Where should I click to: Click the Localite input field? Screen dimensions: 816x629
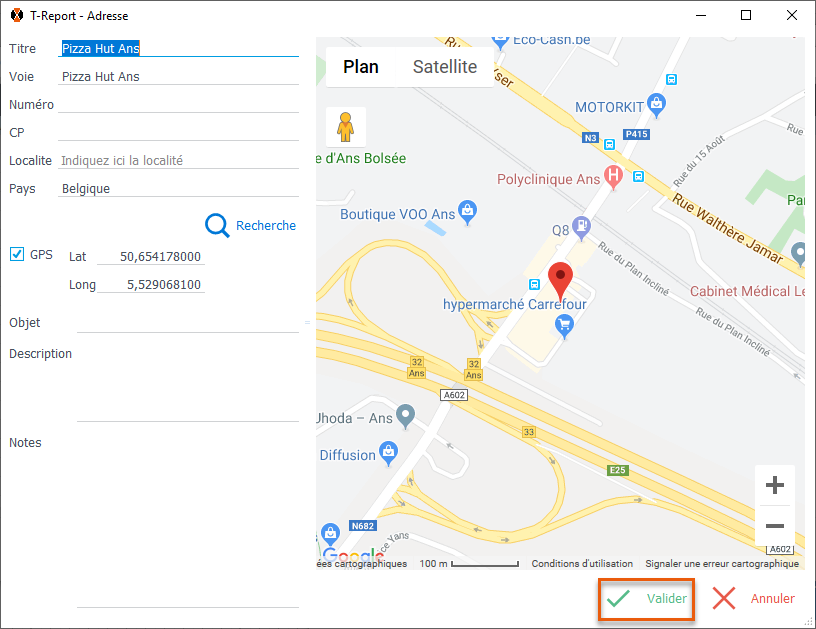[x=178, y=160]
